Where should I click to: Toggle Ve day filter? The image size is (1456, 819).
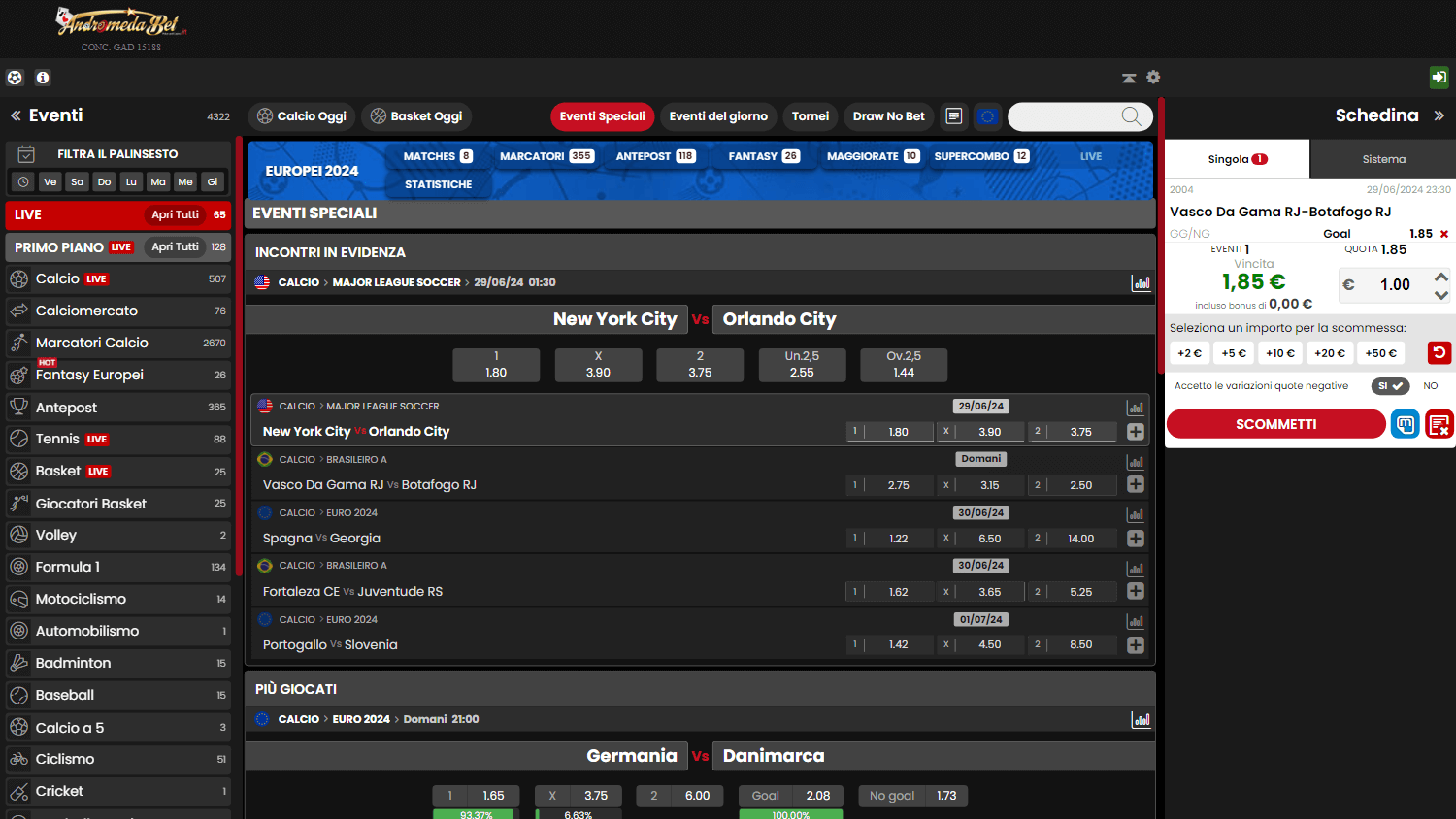(50, 181)
